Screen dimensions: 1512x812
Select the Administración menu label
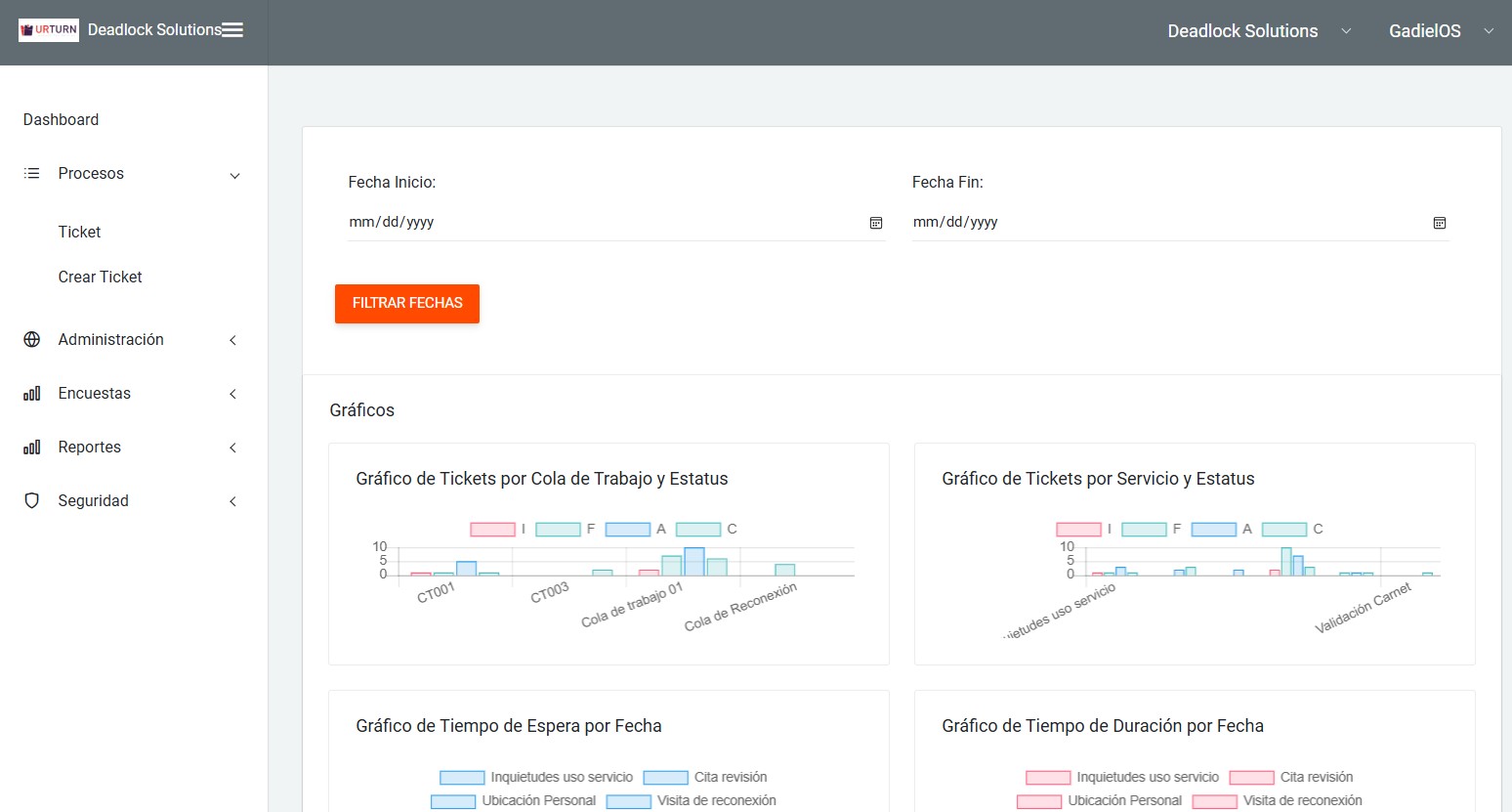pyautogui.click(x=110, y=339)
